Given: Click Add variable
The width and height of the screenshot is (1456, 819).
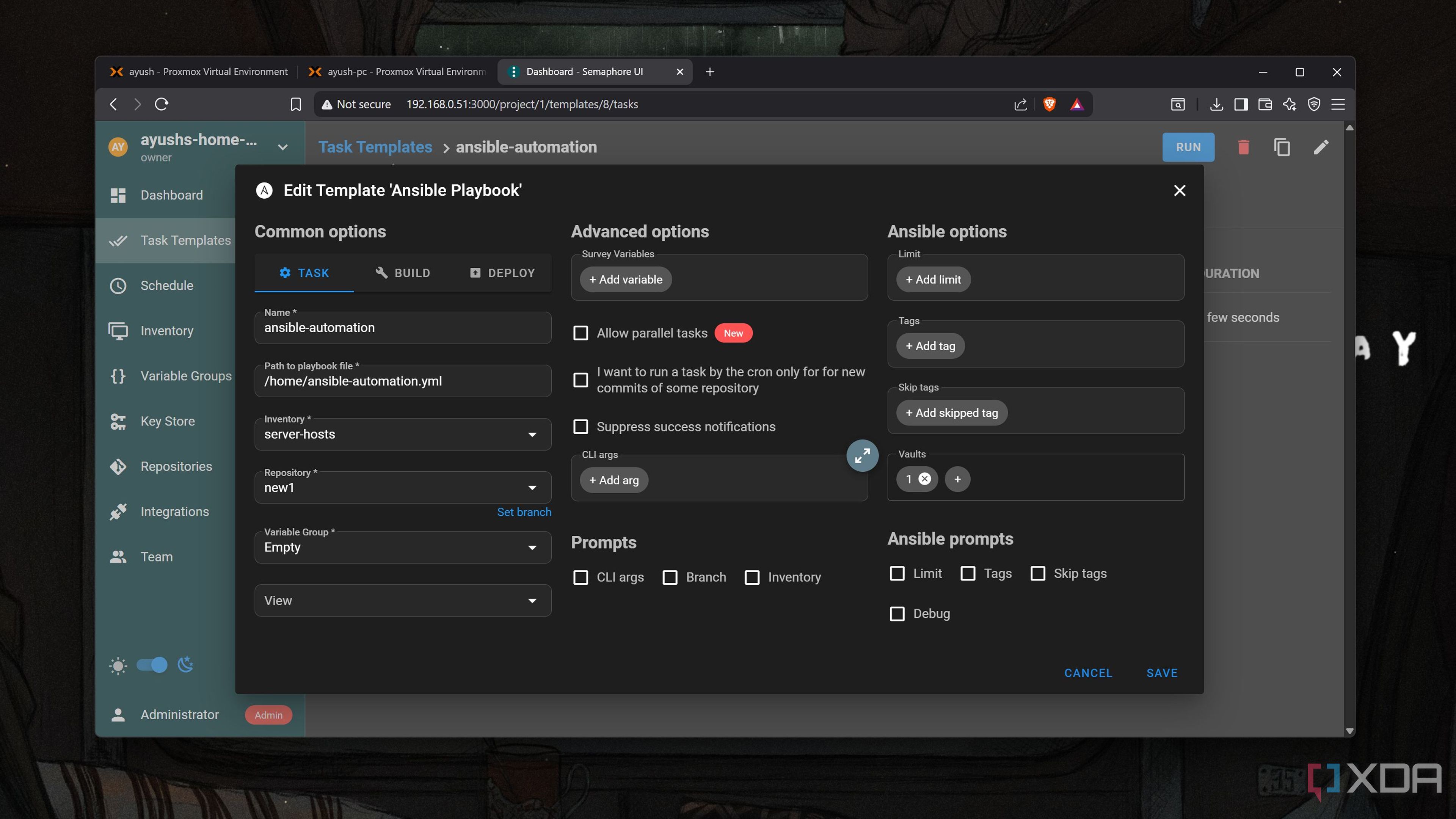Looking at the screenshot, I should click(626, 279).
